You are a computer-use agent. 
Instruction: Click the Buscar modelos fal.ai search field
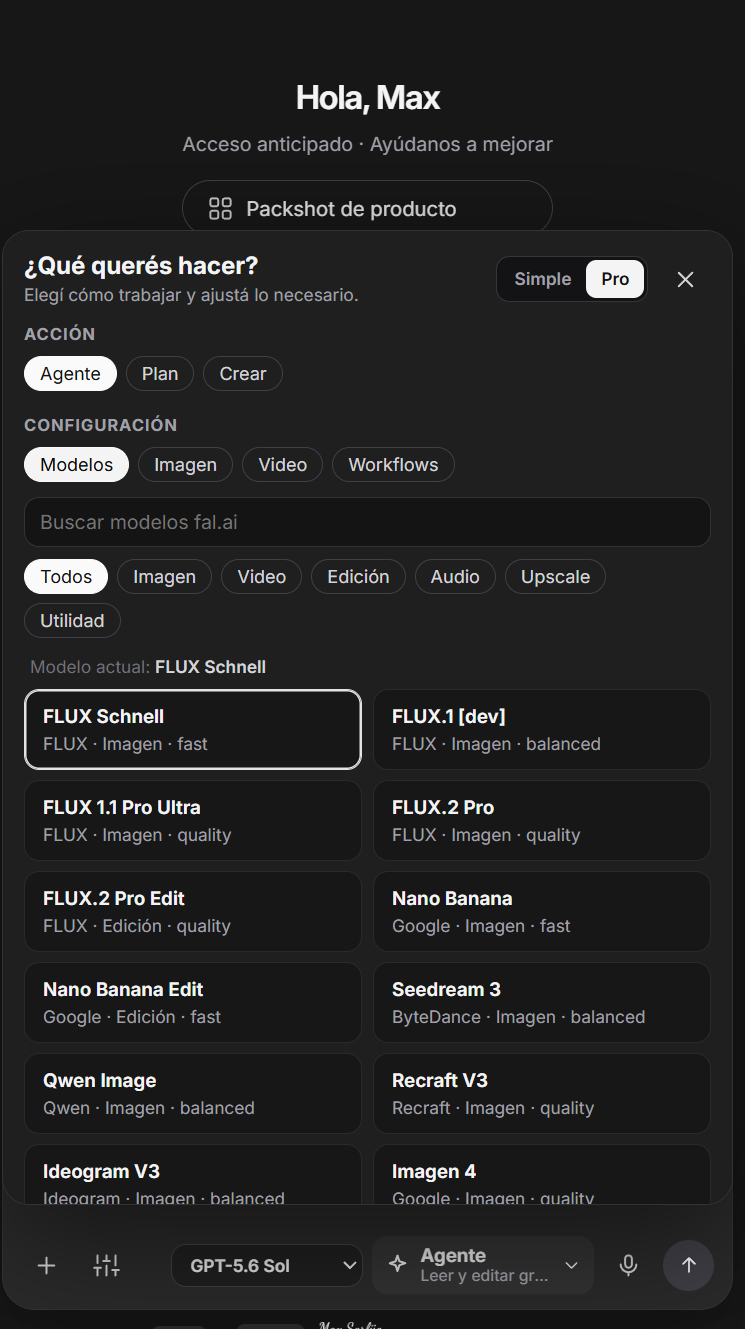367,522
